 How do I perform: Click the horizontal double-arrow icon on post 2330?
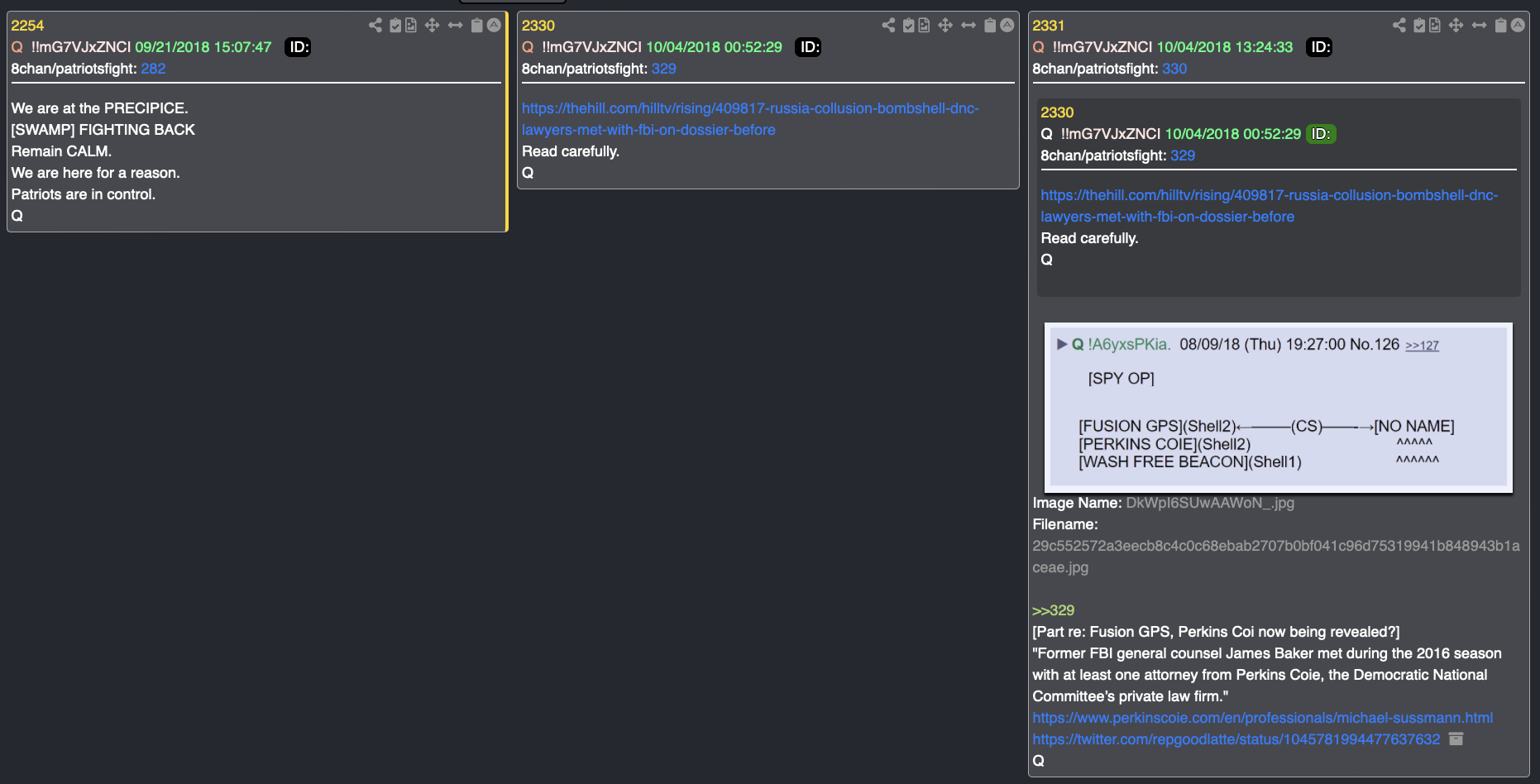click(968, 25)
